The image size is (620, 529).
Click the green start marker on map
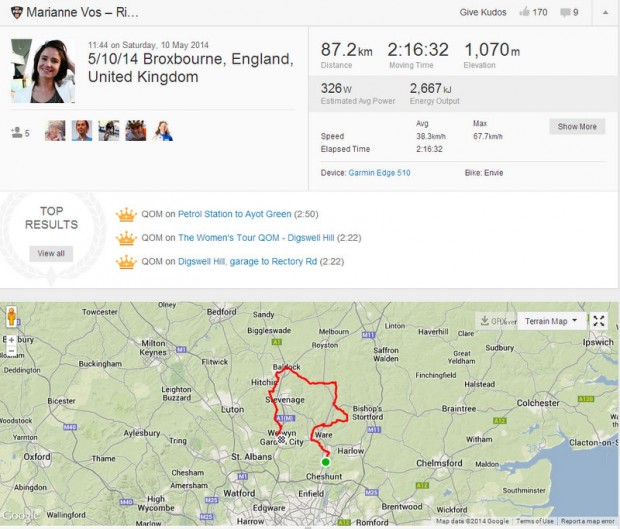pos(325,462)
